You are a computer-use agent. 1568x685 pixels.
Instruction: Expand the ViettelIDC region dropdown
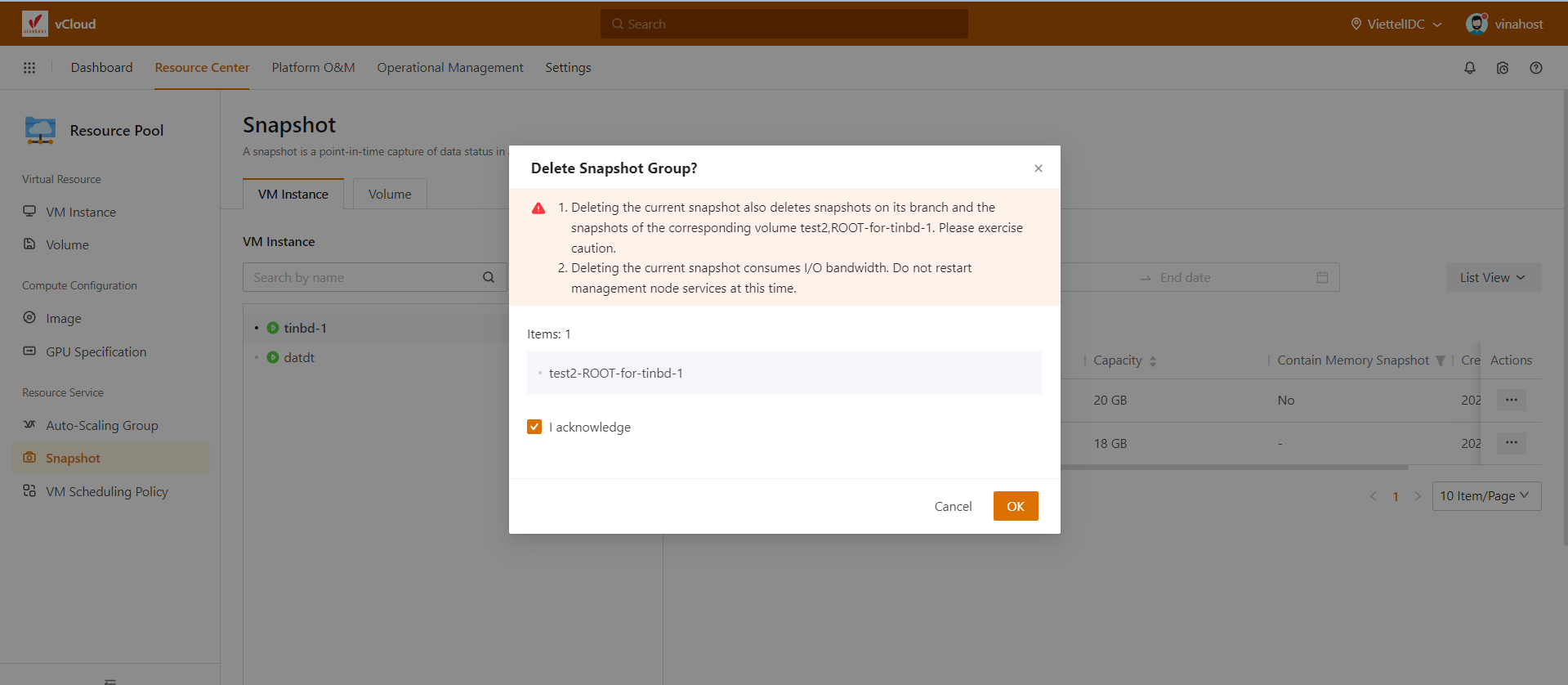tap(1396, 24)
